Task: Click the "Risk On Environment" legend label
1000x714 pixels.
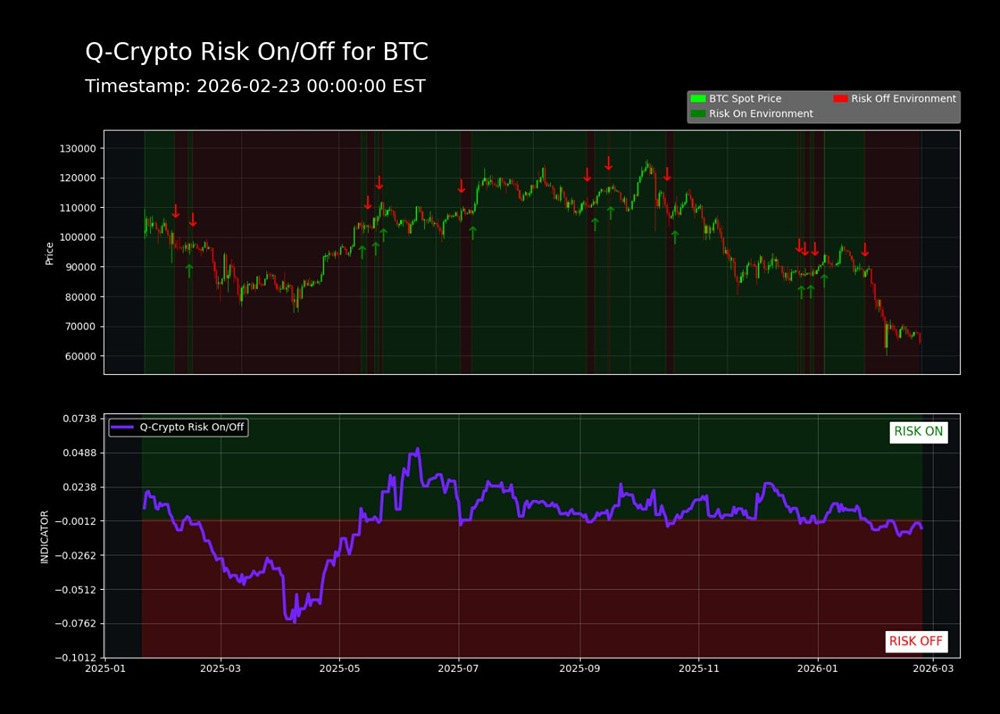Action: [761, 113]
